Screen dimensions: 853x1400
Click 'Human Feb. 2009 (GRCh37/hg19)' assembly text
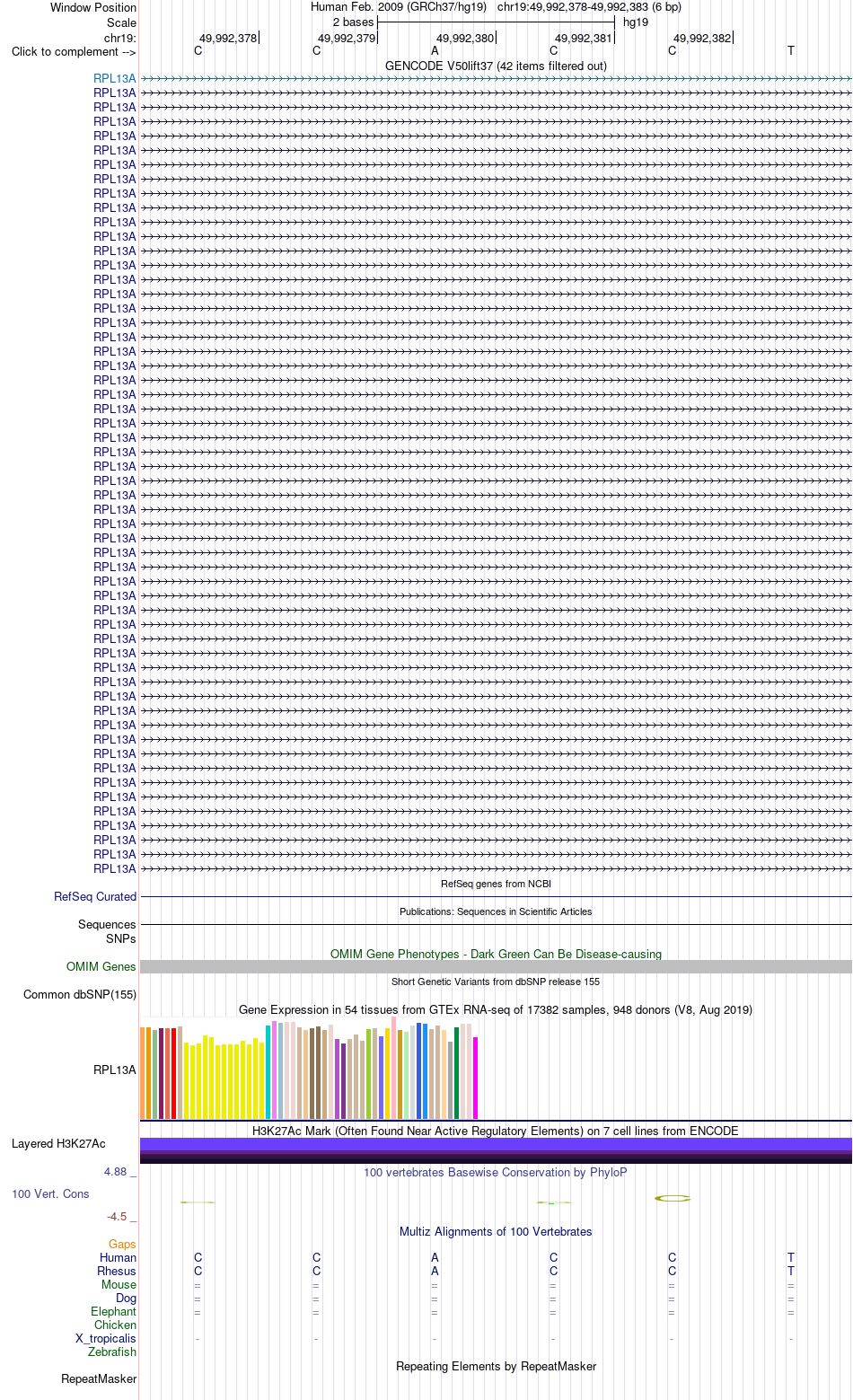[x=399, y=7]
